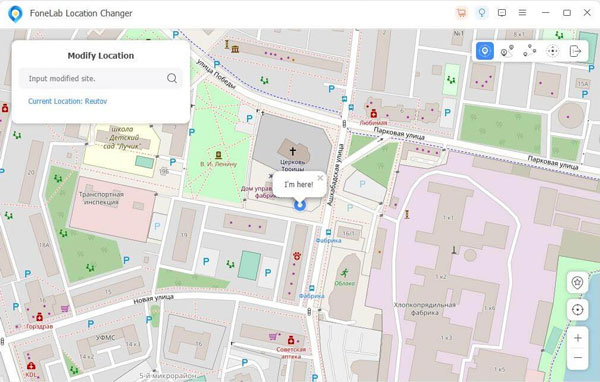Zoom out with the minus button
The width and height of the screenshot is (600, 382).
point(577,358)
